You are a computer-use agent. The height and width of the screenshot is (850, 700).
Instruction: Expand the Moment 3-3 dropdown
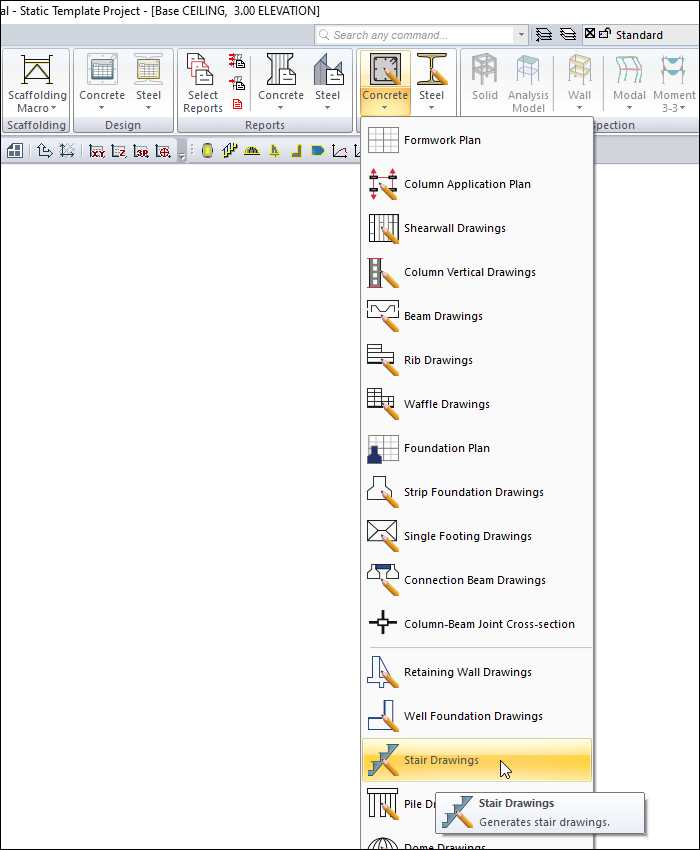(x=682, y=108)
